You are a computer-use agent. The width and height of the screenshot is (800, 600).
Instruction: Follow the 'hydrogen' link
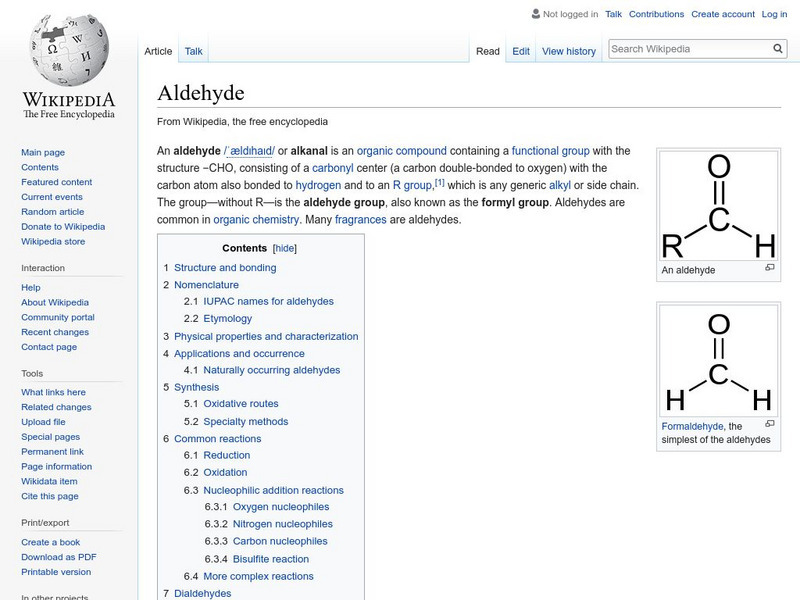pyautogui.click(x=318, y=185)
